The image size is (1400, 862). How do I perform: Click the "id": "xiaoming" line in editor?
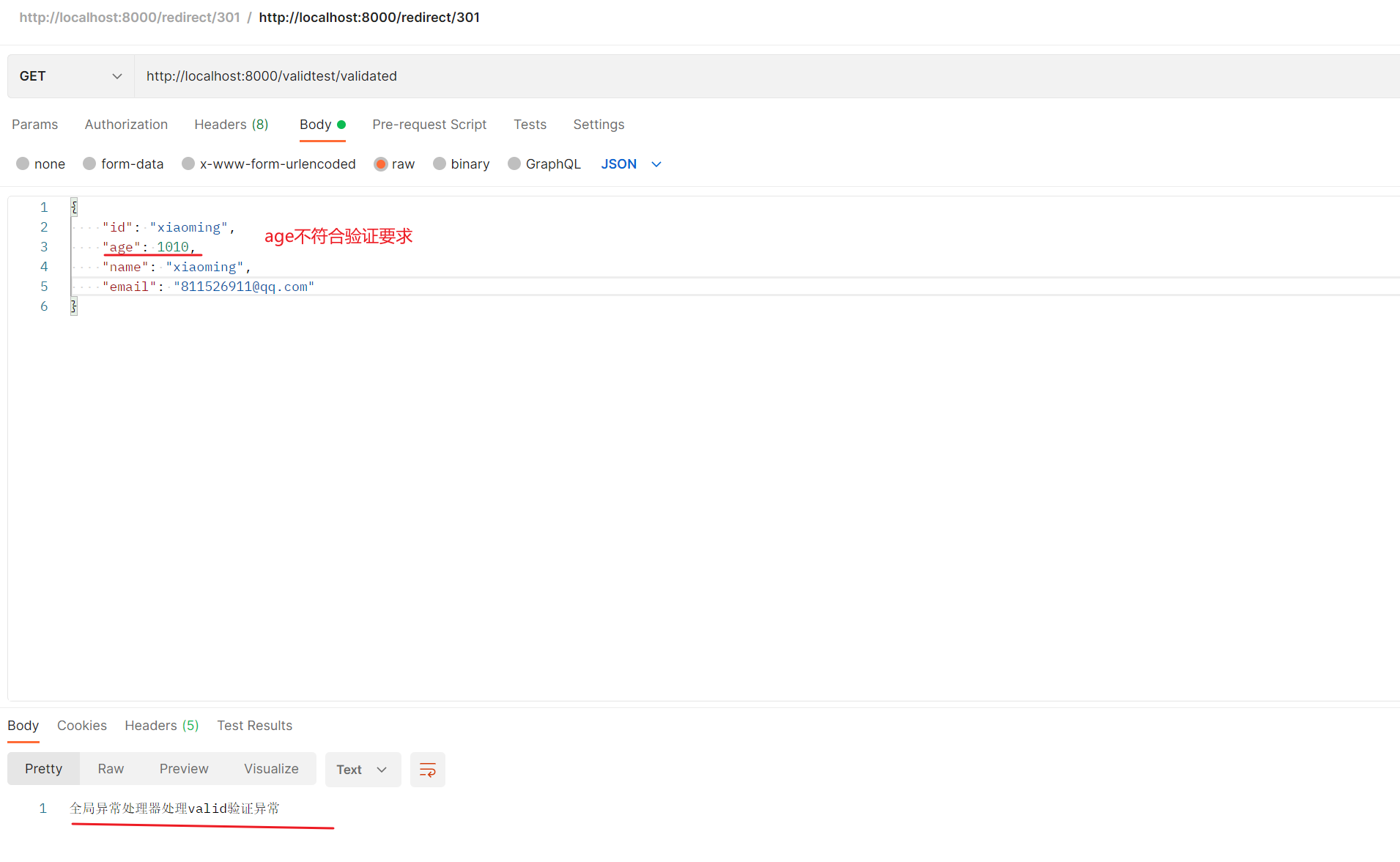pyautogui.click(x=168, y=227)
